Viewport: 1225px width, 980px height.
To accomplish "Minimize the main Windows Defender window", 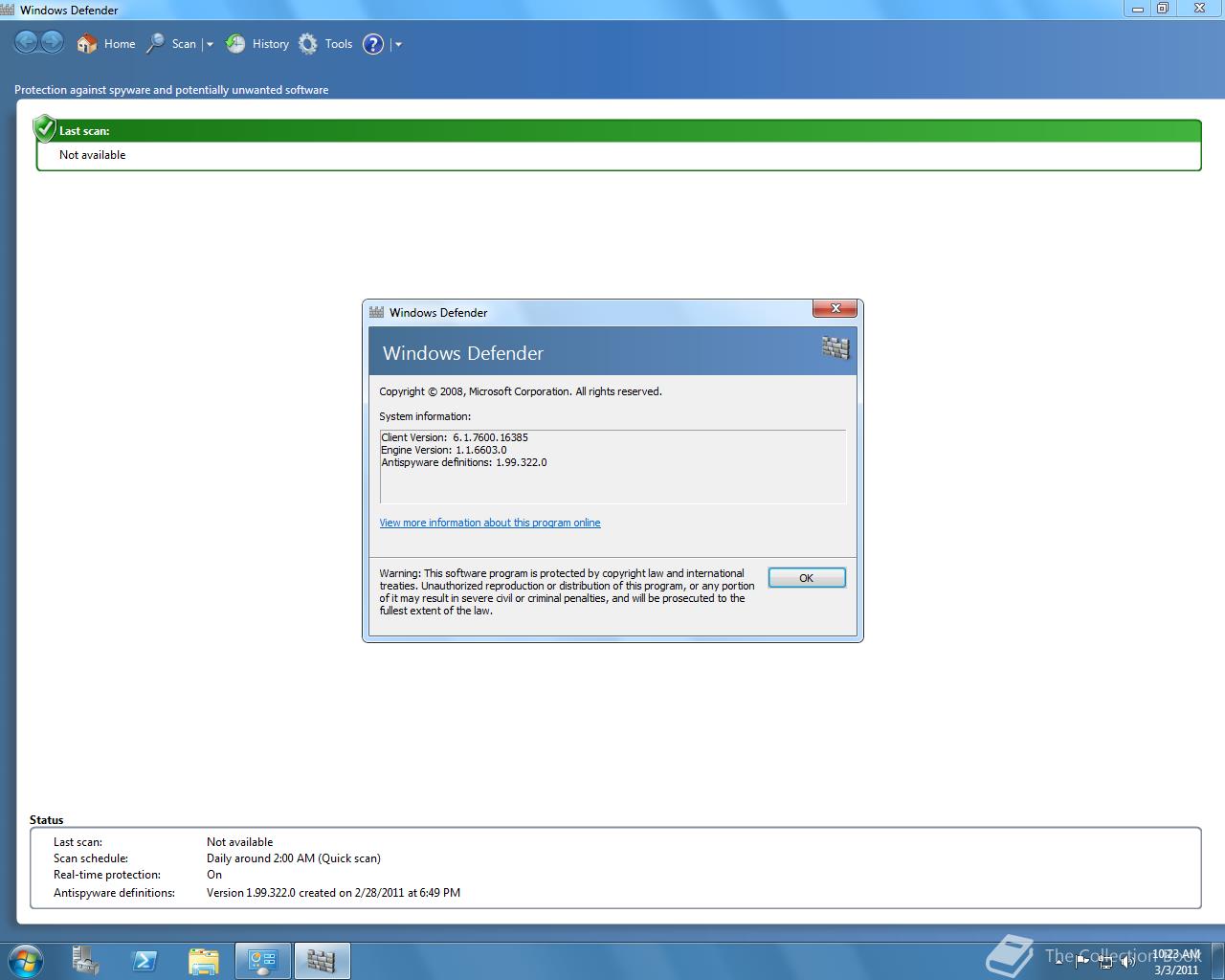I will (x=1138, y=9).
